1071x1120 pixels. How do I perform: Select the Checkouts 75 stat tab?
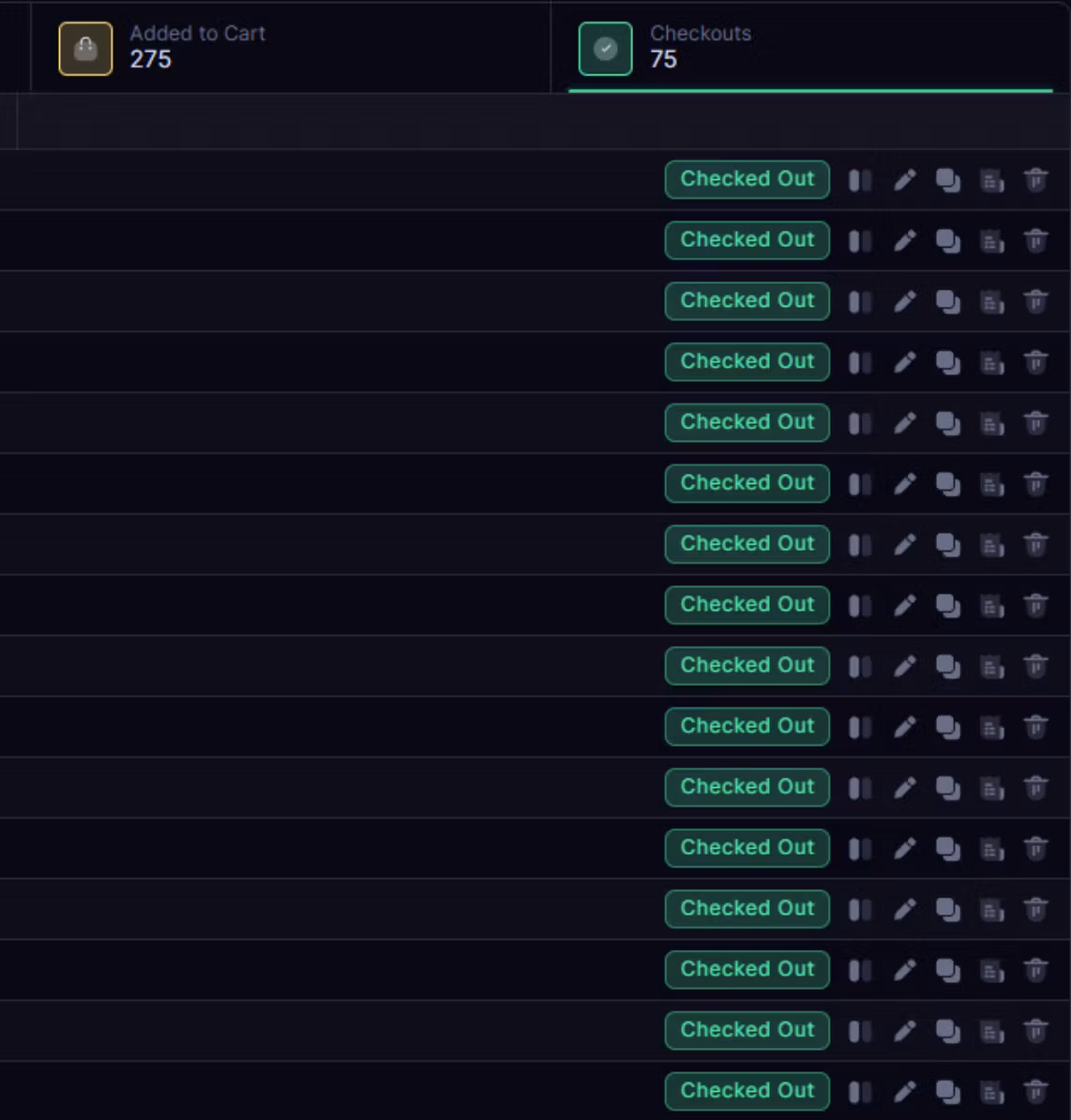[x=810, y=47]
